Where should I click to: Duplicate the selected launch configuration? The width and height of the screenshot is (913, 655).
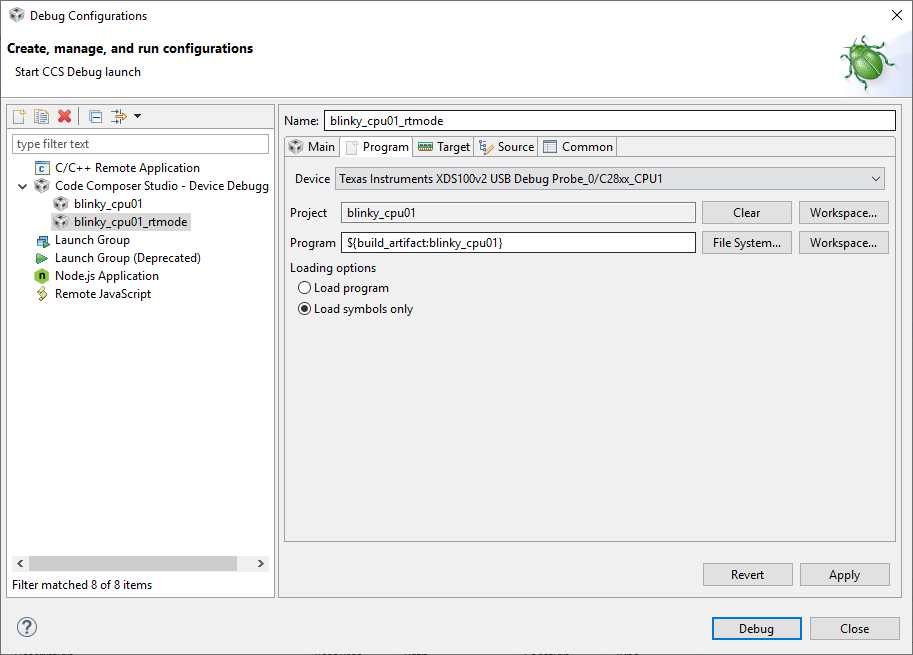40,116
